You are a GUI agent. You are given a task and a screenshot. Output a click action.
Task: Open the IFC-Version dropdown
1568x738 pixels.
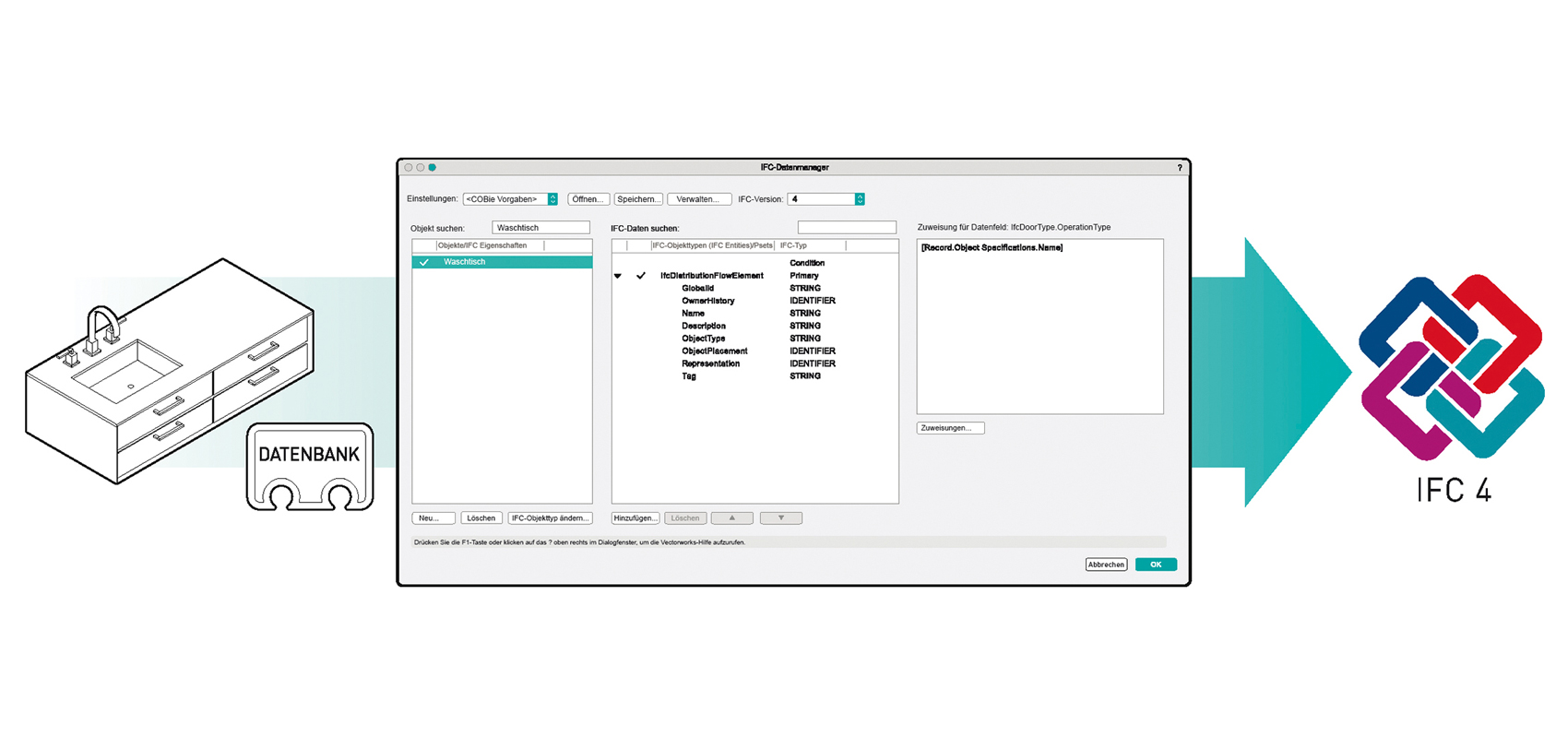[826, 199]
